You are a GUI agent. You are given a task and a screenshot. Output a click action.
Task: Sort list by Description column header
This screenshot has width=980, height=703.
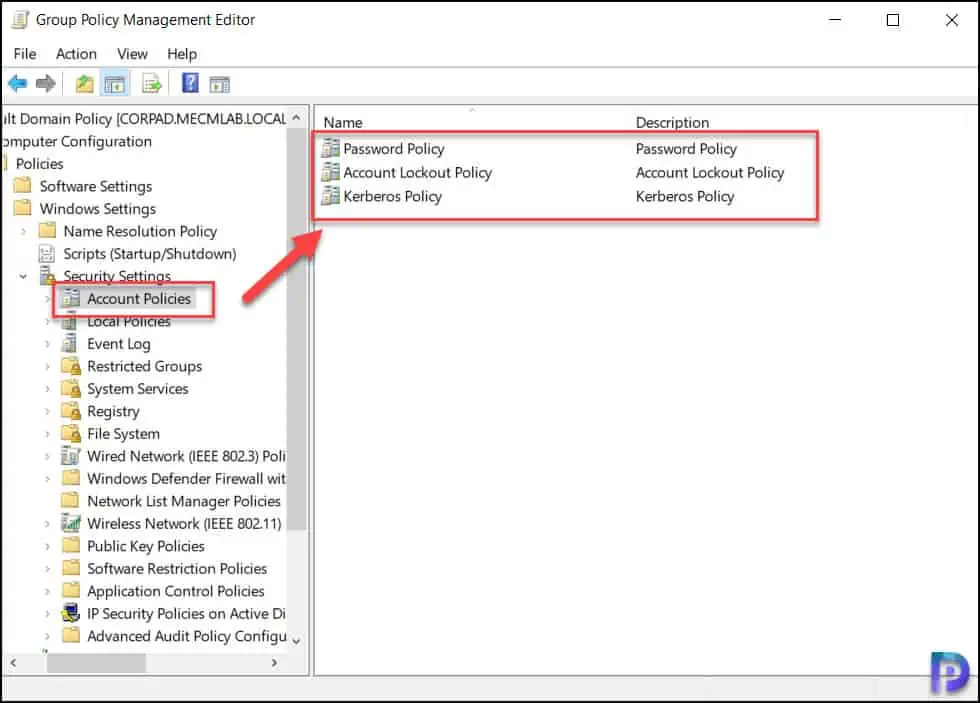tap(672, 122)
